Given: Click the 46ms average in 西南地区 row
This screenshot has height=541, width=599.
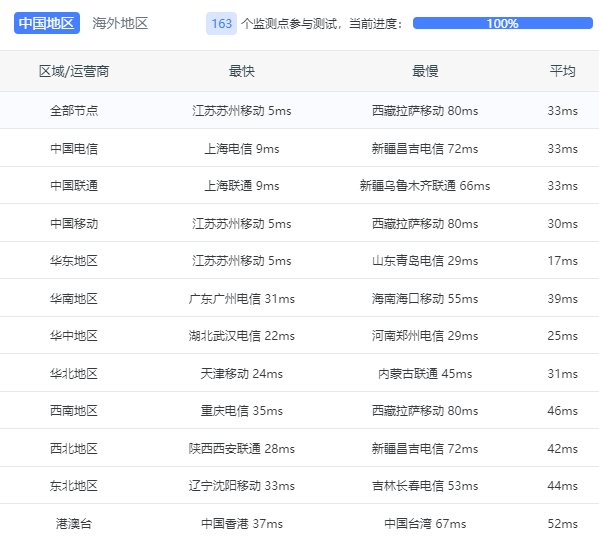Looking at the screenshot, I should coord(562,411).
